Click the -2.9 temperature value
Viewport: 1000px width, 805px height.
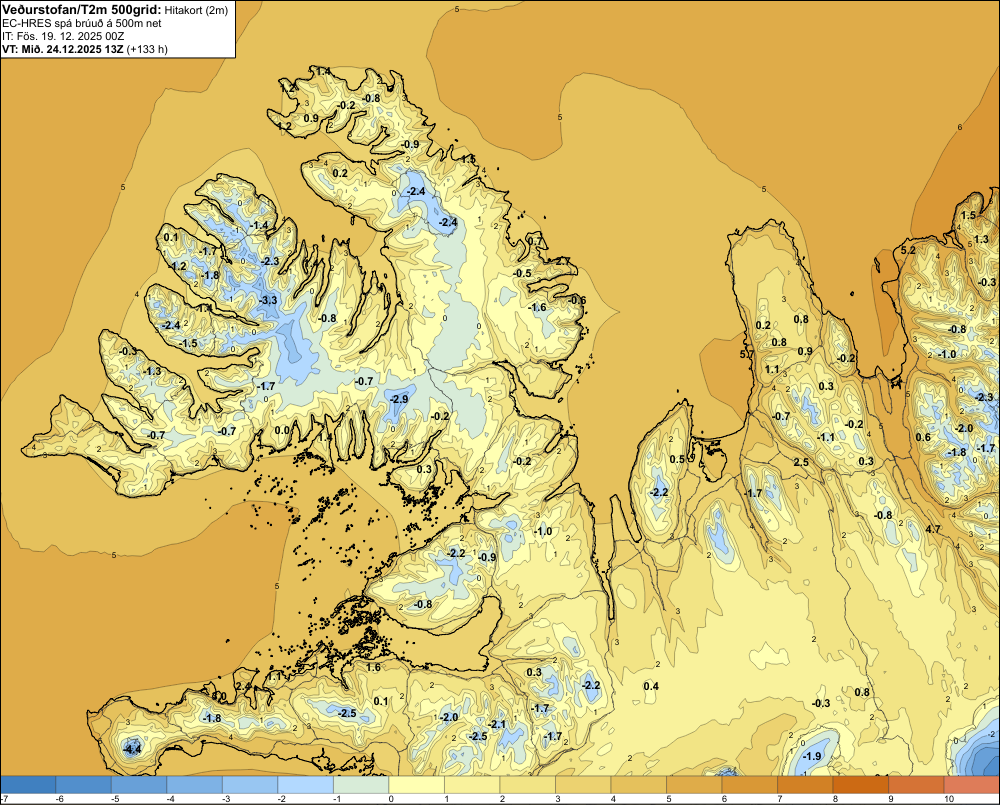click(399, 399)
